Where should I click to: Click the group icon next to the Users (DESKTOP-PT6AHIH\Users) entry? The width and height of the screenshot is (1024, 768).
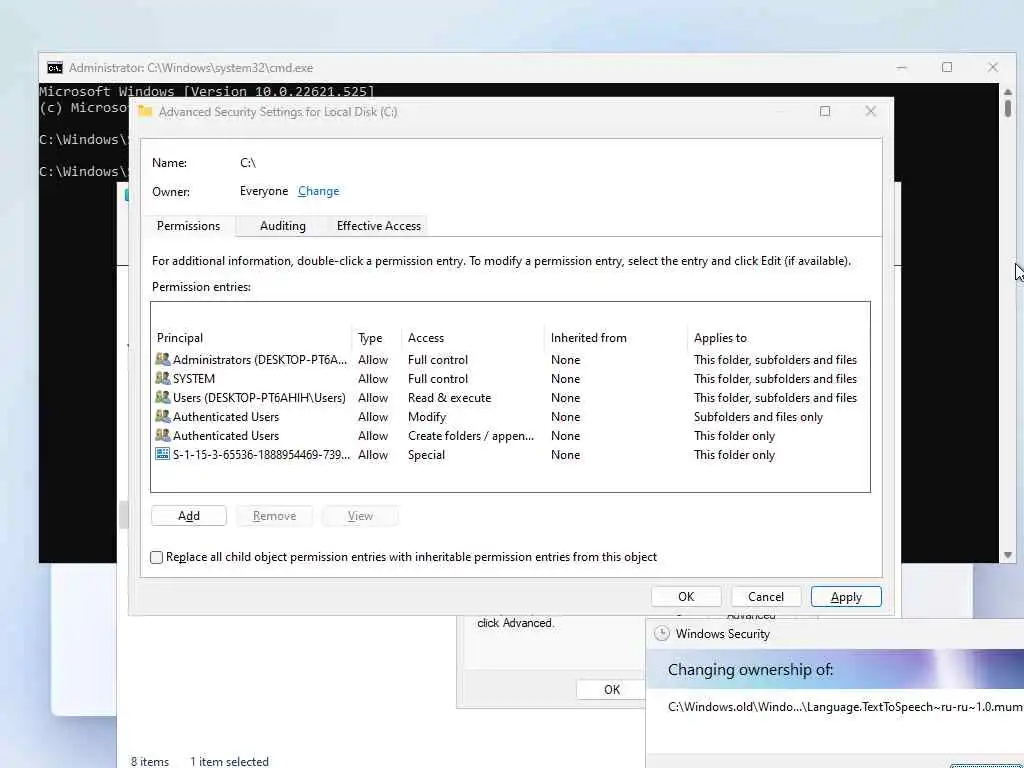[x=163, y=397]
